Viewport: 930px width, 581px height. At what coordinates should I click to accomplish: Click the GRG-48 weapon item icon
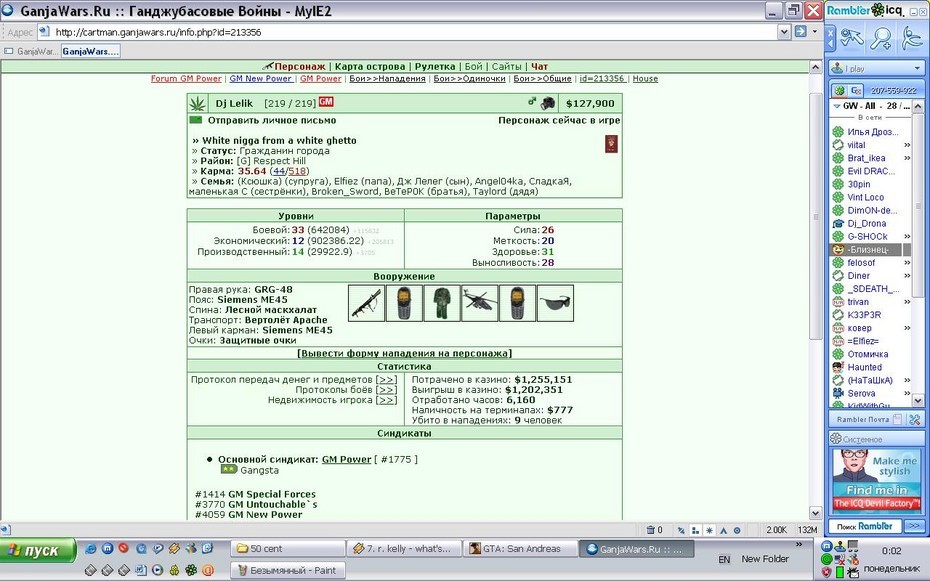click(366, 304)
